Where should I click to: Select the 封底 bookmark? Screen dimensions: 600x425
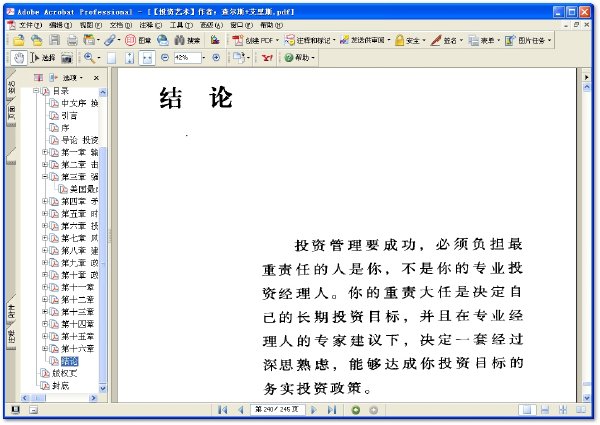[60, 385]
